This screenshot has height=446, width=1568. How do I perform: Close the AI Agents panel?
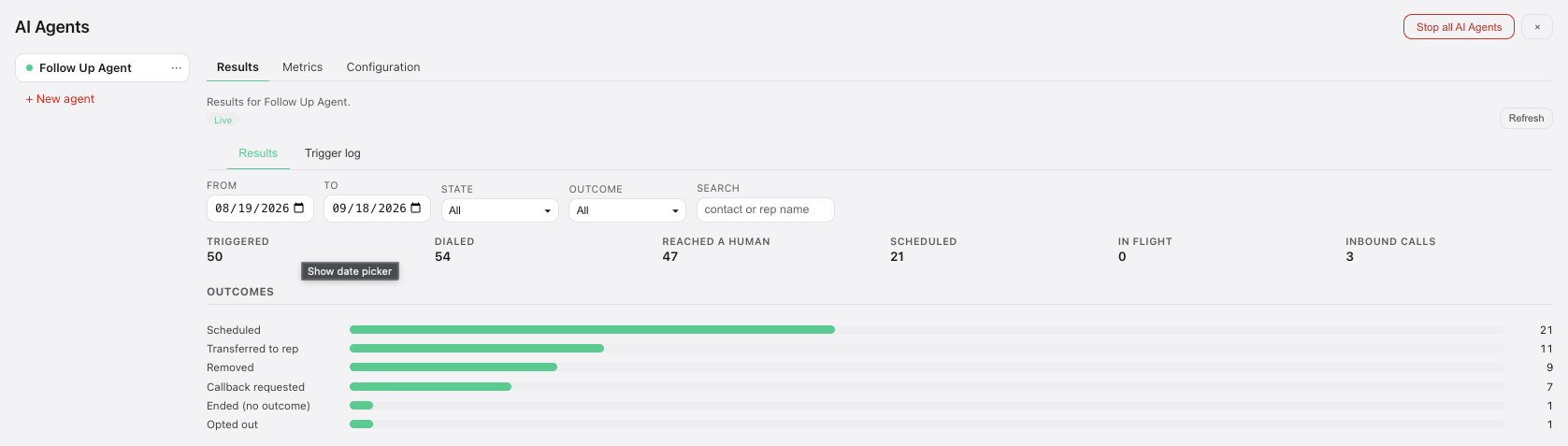tap(1537, 27)
